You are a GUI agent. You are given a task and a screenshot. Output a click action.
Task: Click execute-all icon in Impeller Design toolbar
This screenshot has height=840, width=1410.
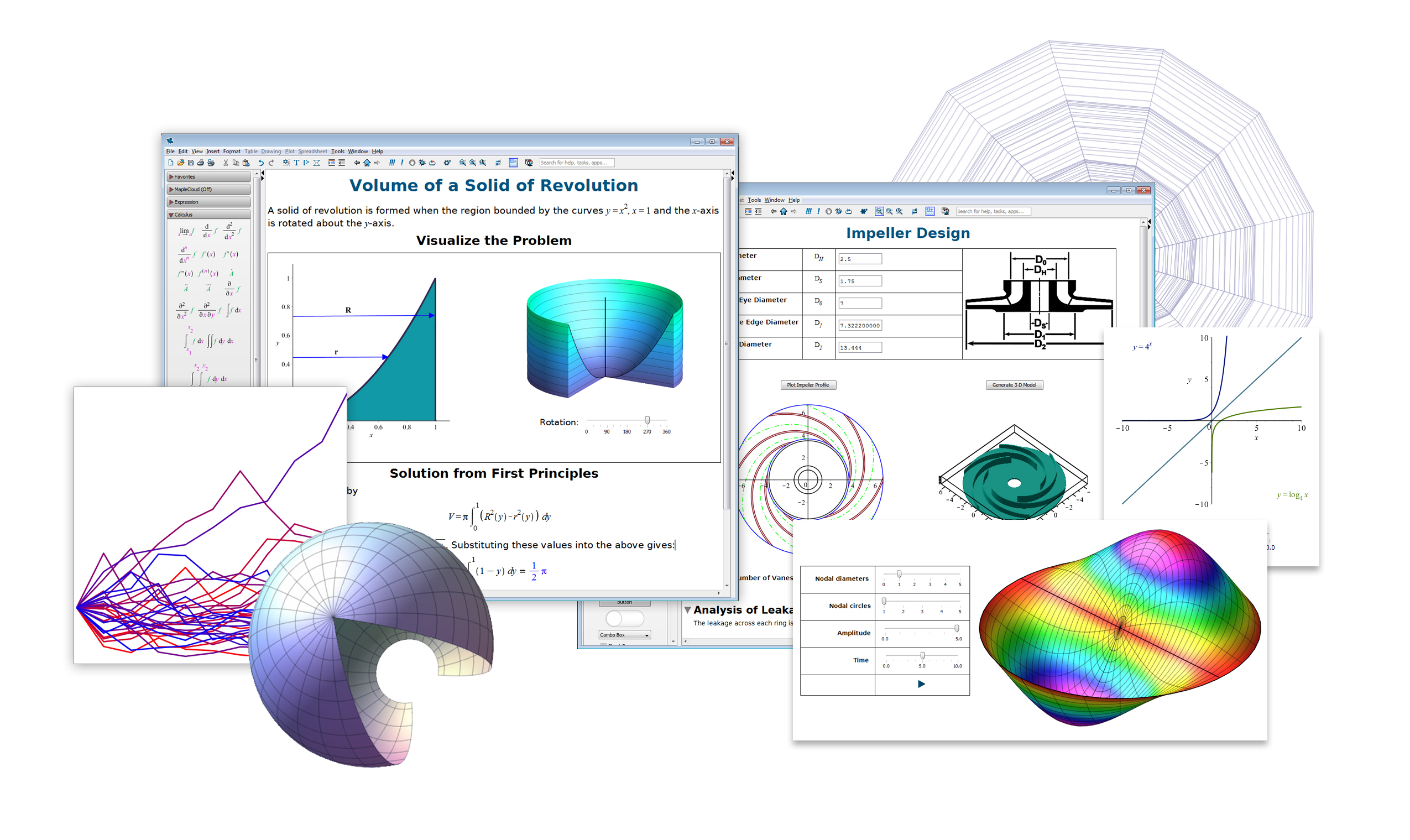click(x=808, y=211)
